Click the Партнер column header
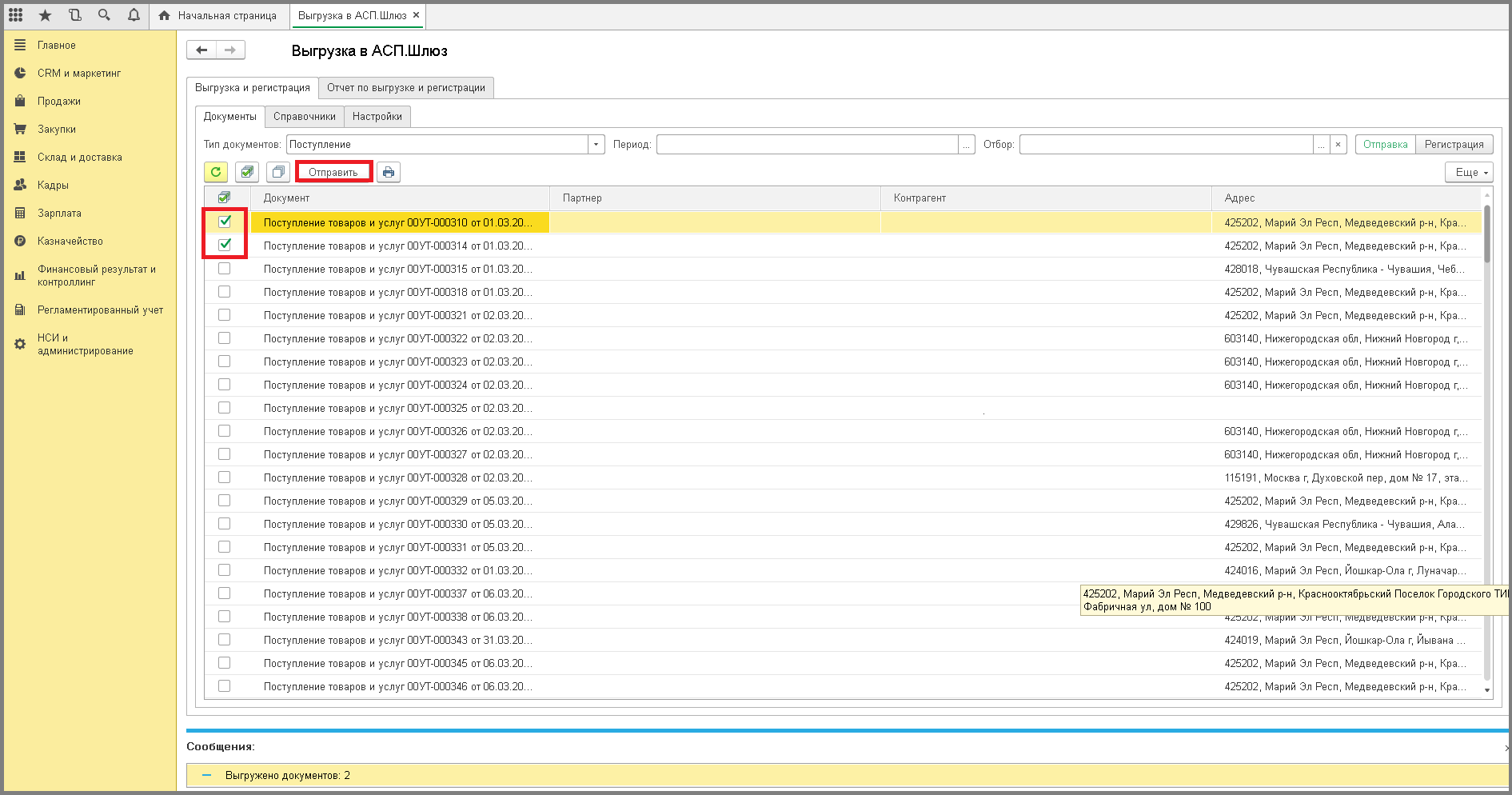The image size is (1512, 795). click(x=716, y=198)
